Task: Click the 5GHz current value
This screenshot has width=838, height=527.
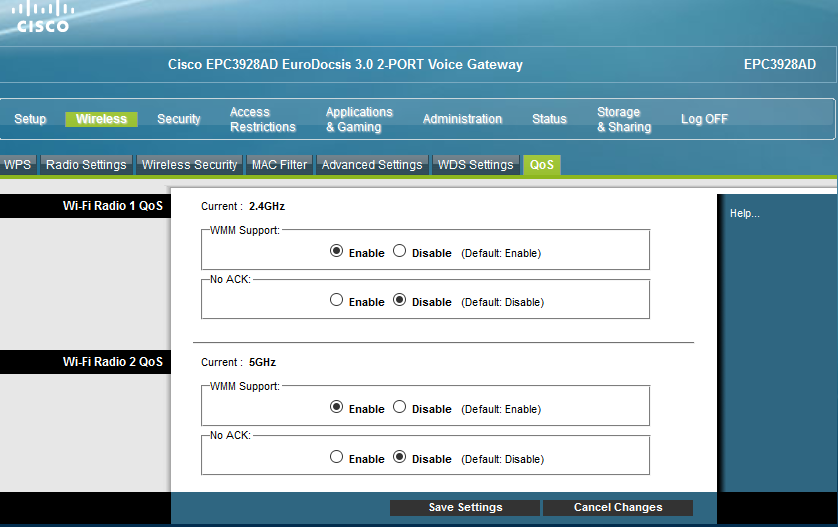Action: 262,362
